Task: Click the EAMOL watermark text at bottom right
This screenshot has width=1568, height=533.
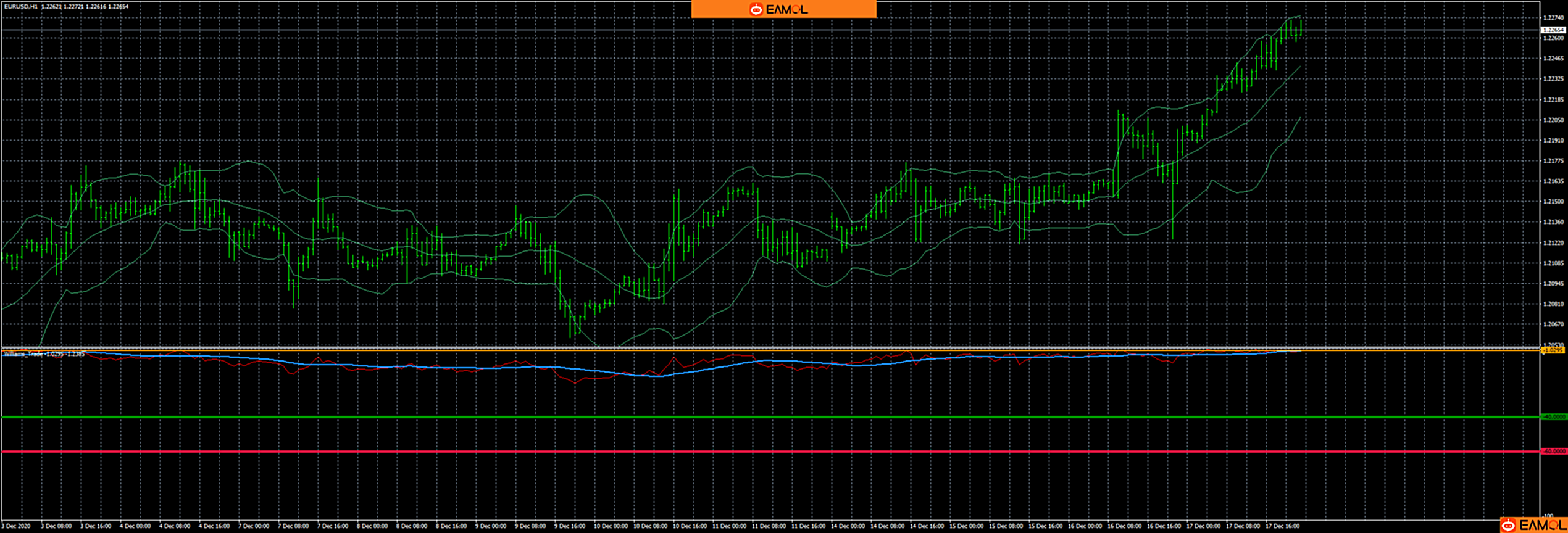Action: click(1541, 525)
